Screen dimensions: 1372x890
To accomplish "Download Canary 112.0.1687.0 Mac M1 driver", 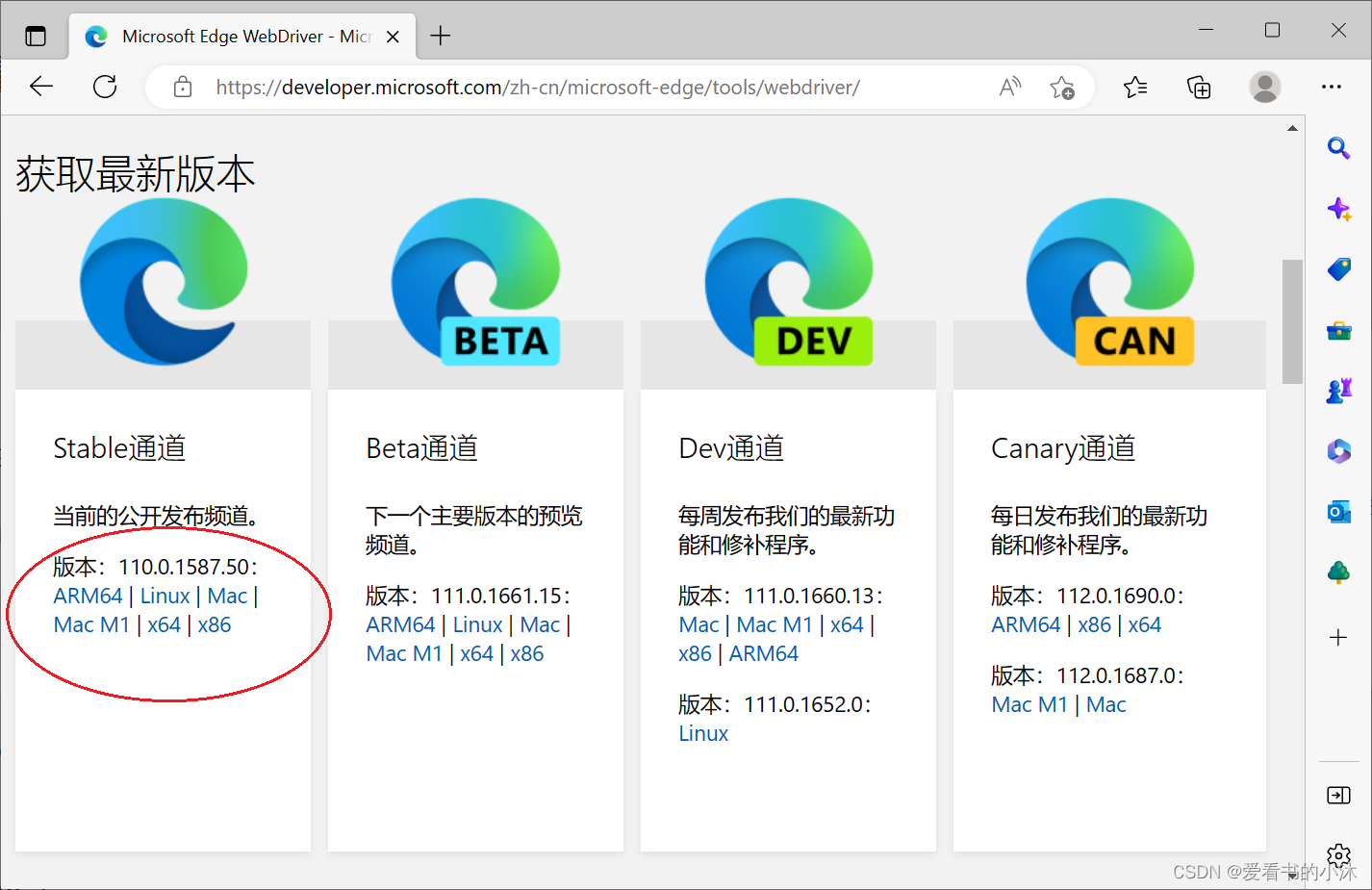I will (x=1029, y=705).
